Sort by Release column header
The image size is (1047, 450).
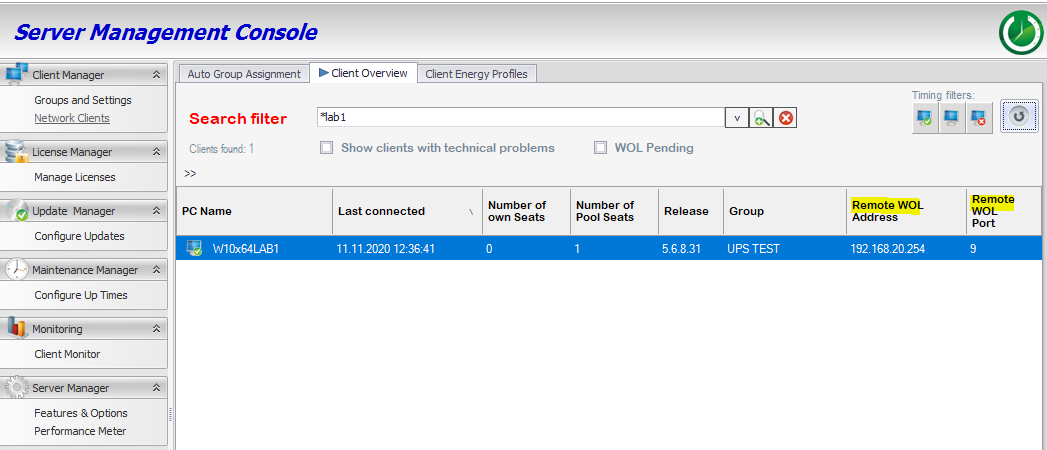point(691,211)
